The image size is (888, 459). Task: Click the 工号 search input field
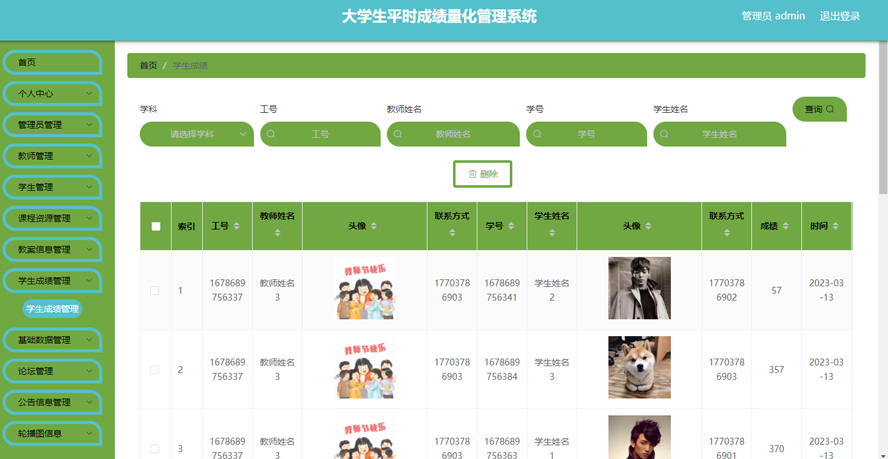320,134
